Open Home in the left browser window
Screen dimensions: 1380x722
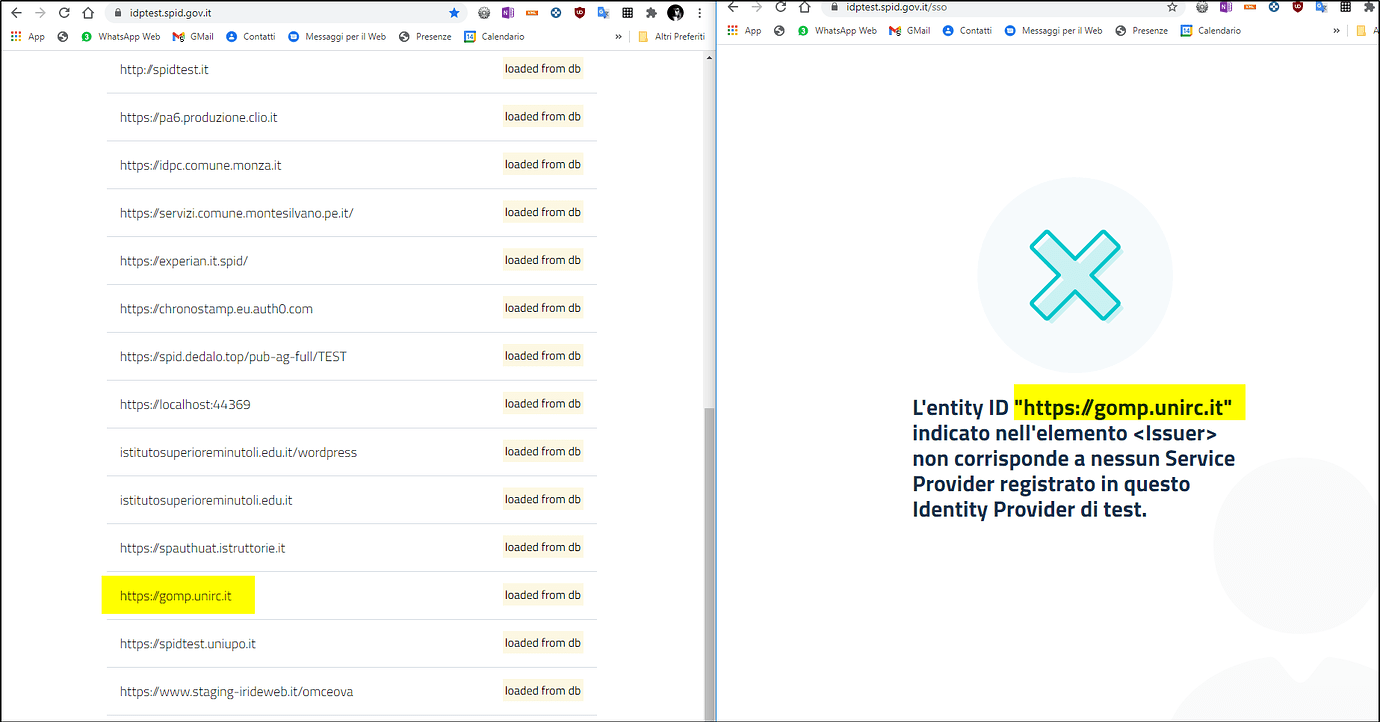coord(88,13)
